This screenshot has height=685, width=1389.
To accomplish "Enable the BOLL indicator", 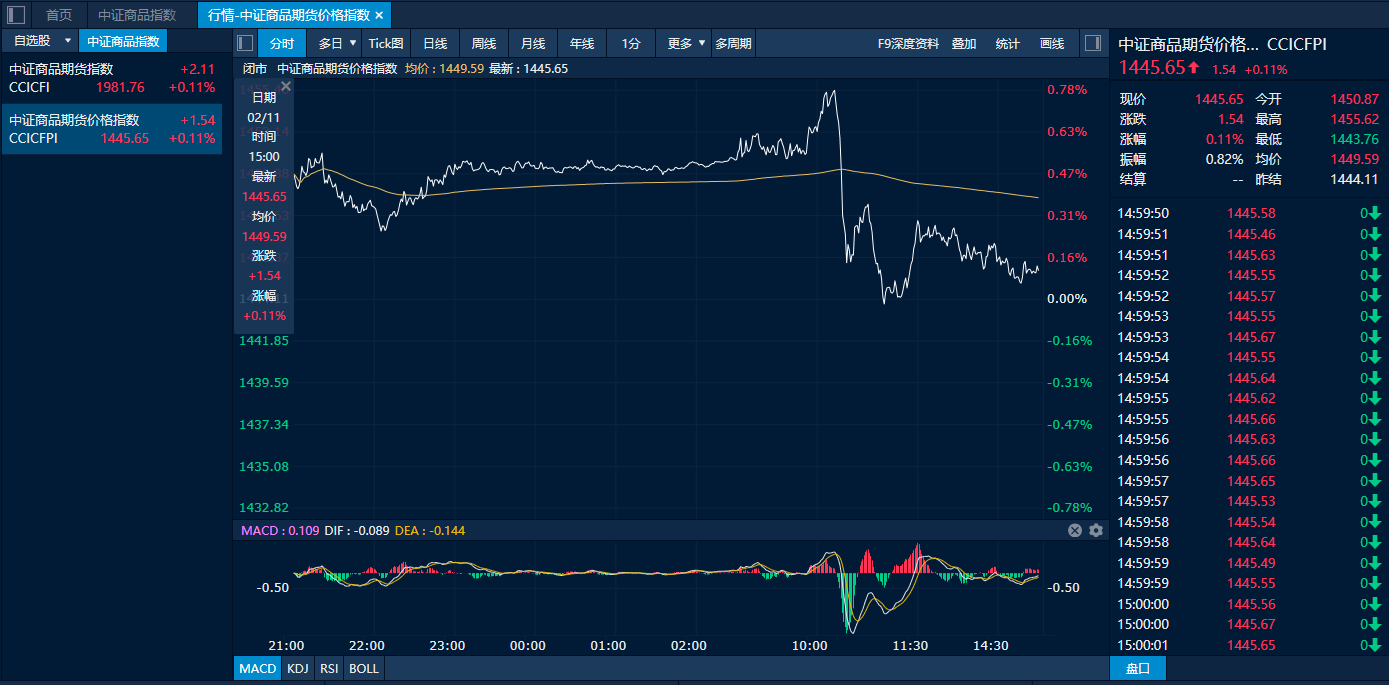I will tap(364, 668).
